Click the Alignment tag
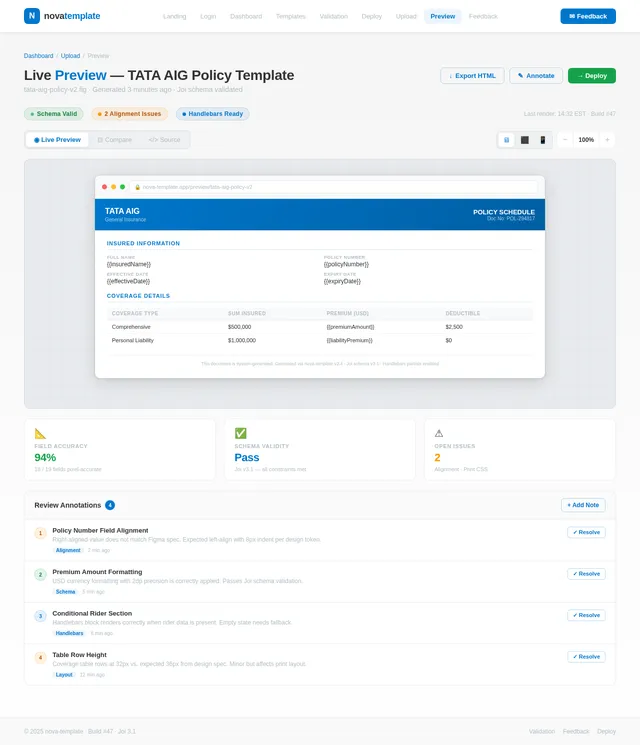Viewport: 640px width, 745px height. click(68, 550)
